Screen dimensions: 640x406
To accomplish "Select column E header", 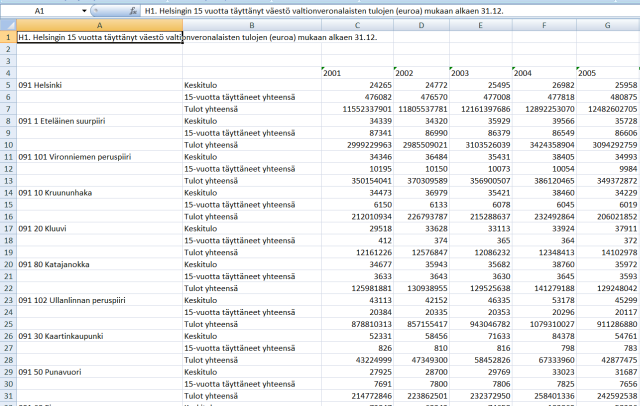I will pyautogui.click(x=480, y=25).
